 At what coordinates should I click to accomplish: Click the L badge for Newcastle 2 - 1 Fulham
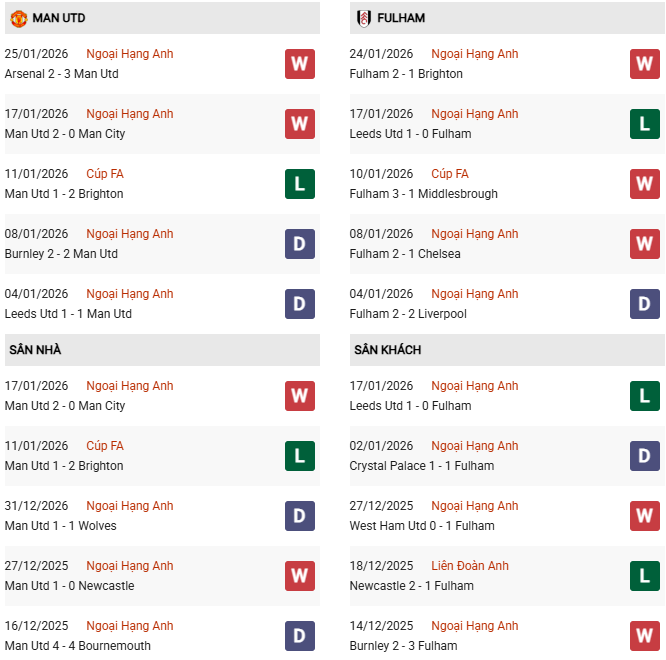[x=645, y=576]
